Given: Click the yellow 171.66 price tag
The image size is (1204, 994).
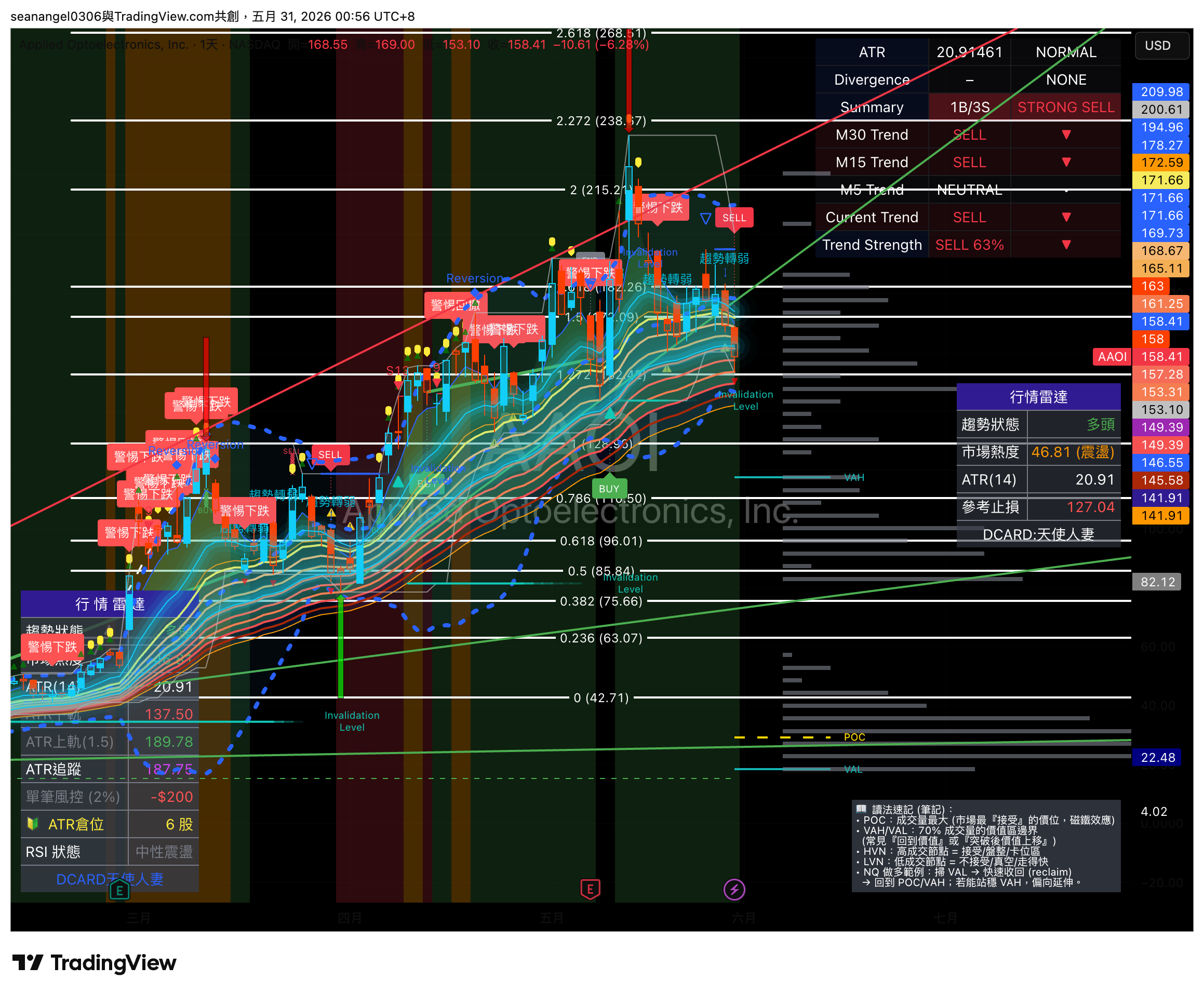Looking at the screenshot, I should pos(1160,180).
